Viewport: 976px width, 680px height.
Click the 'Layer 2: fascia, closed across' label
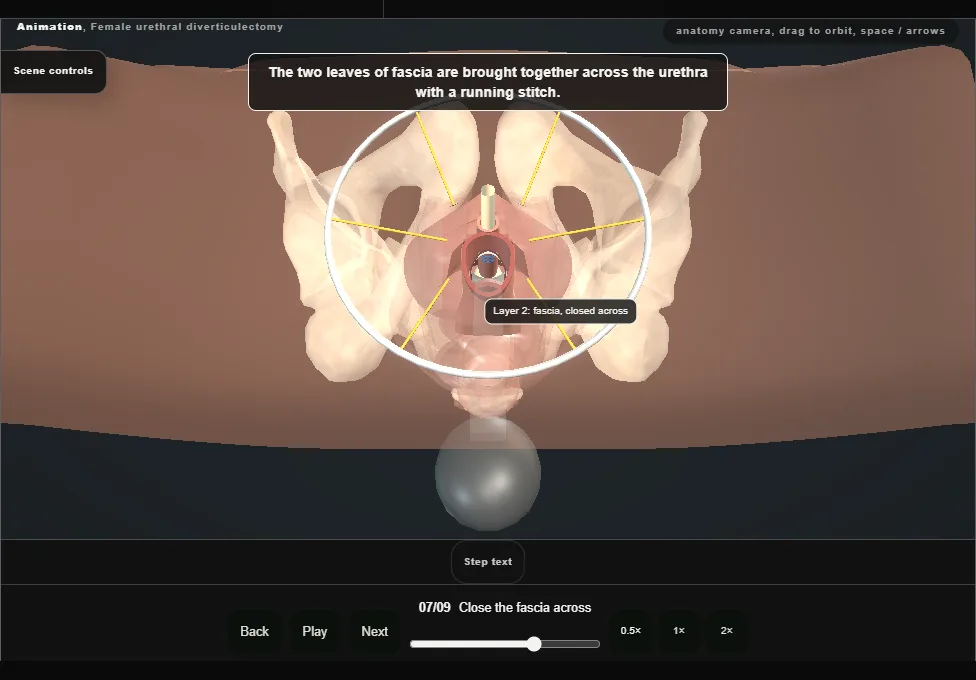(560, 311)
